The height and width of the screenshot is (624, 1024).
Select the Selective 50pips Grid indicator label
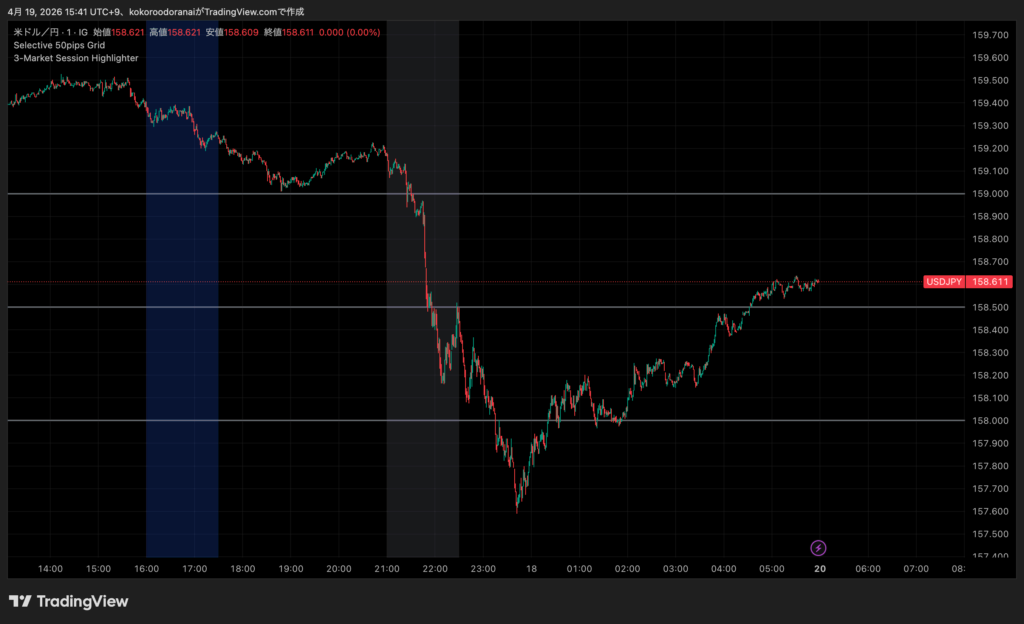[59, 45]
